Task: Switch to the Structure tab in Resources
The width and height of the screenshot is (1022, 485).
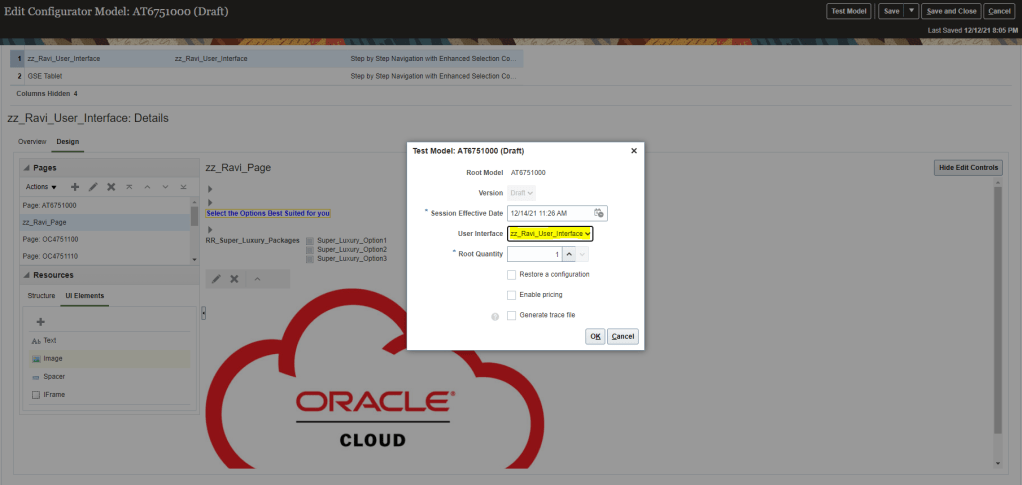Action: (x=41, y=296)
